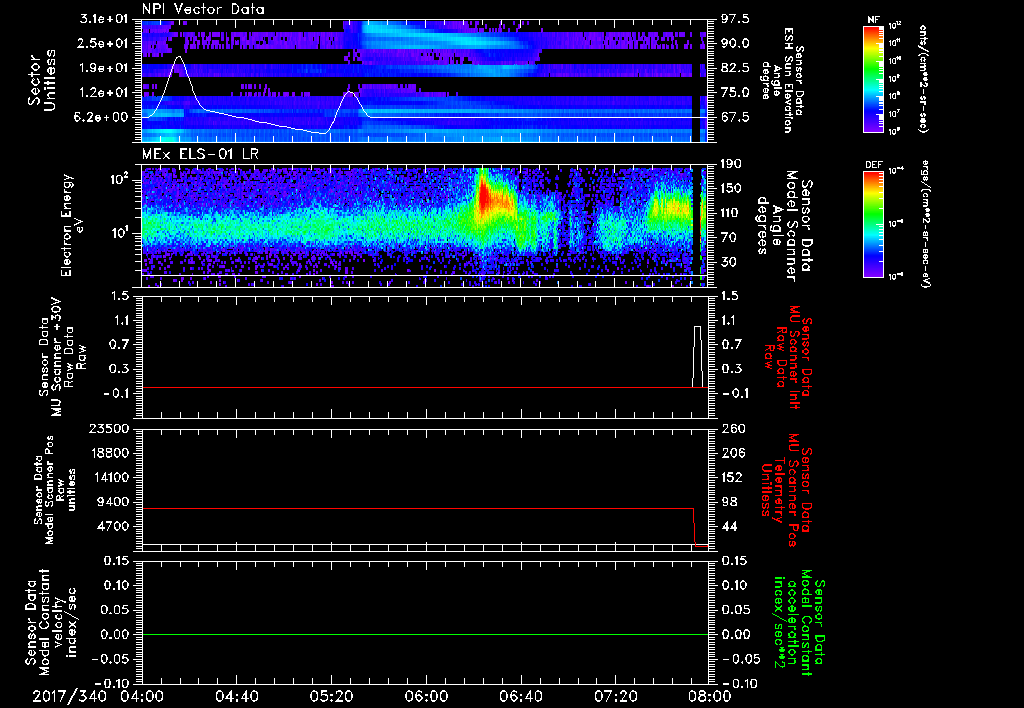Click the MU Scanner +30V Raw Data axis title
Image resolution: width=1024 pixels, height=708 pixels.
tap(62, 357)
